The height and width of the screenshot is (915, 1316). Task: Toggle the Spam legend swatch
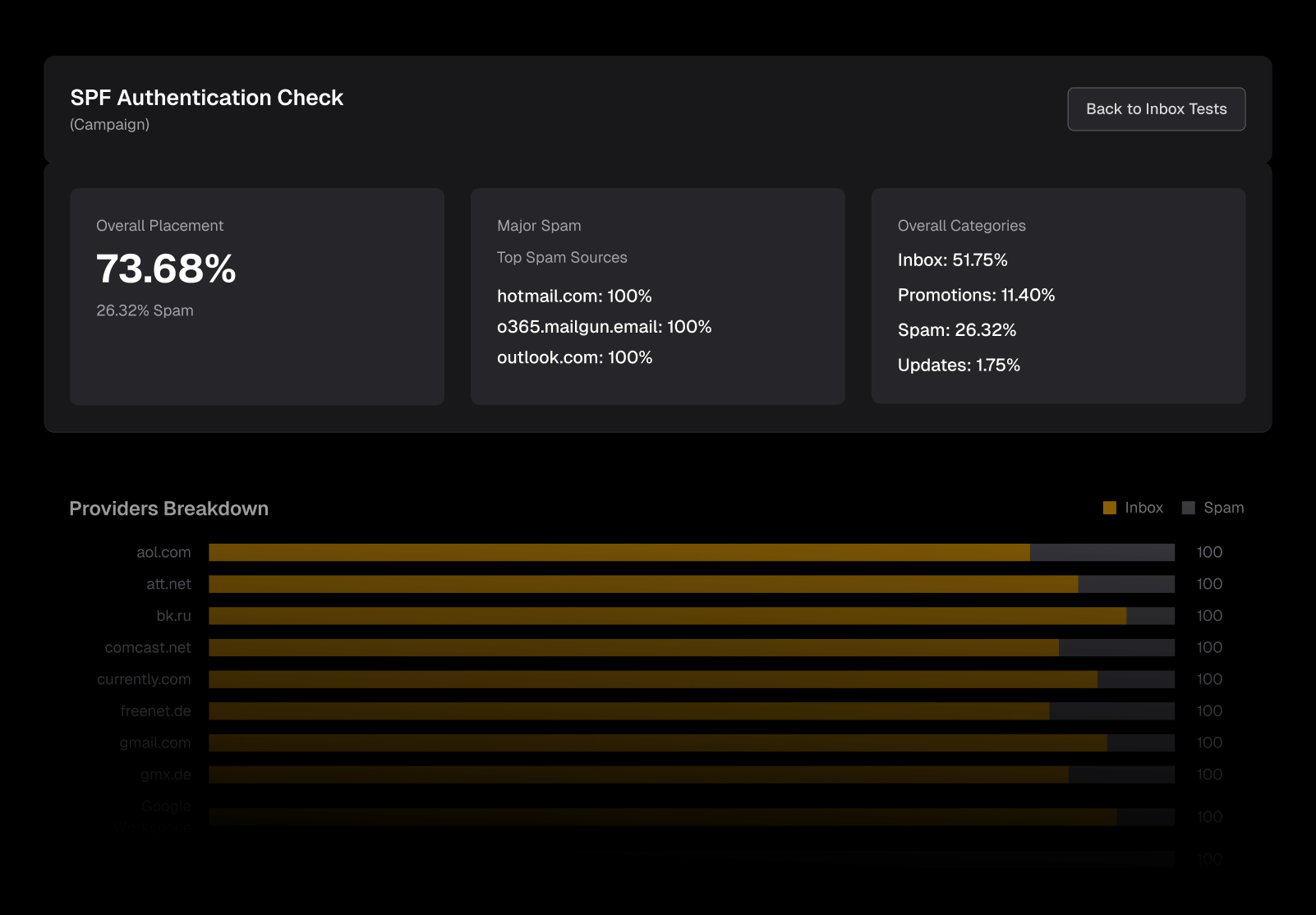[x=1188, y=508]
